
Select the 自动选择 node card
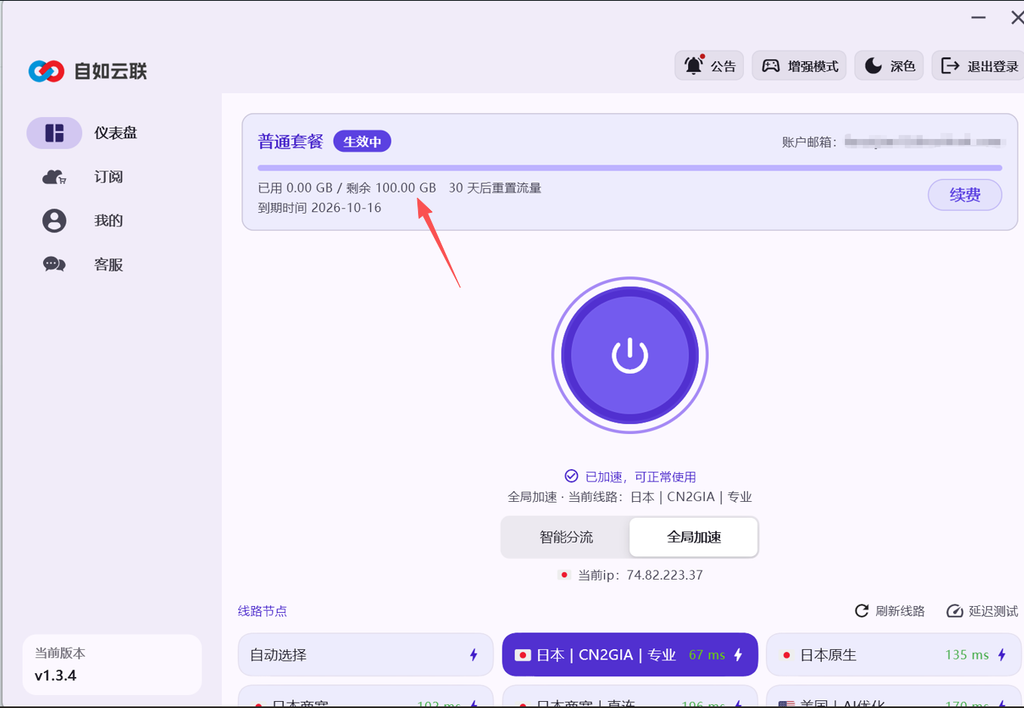point(365,654)
